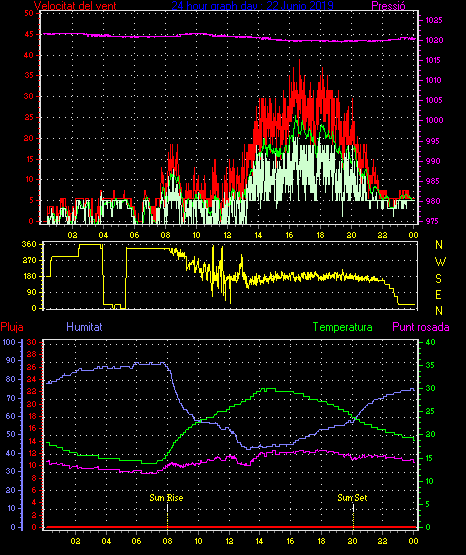Click the S compass direction label

click(x=438, y=279)
